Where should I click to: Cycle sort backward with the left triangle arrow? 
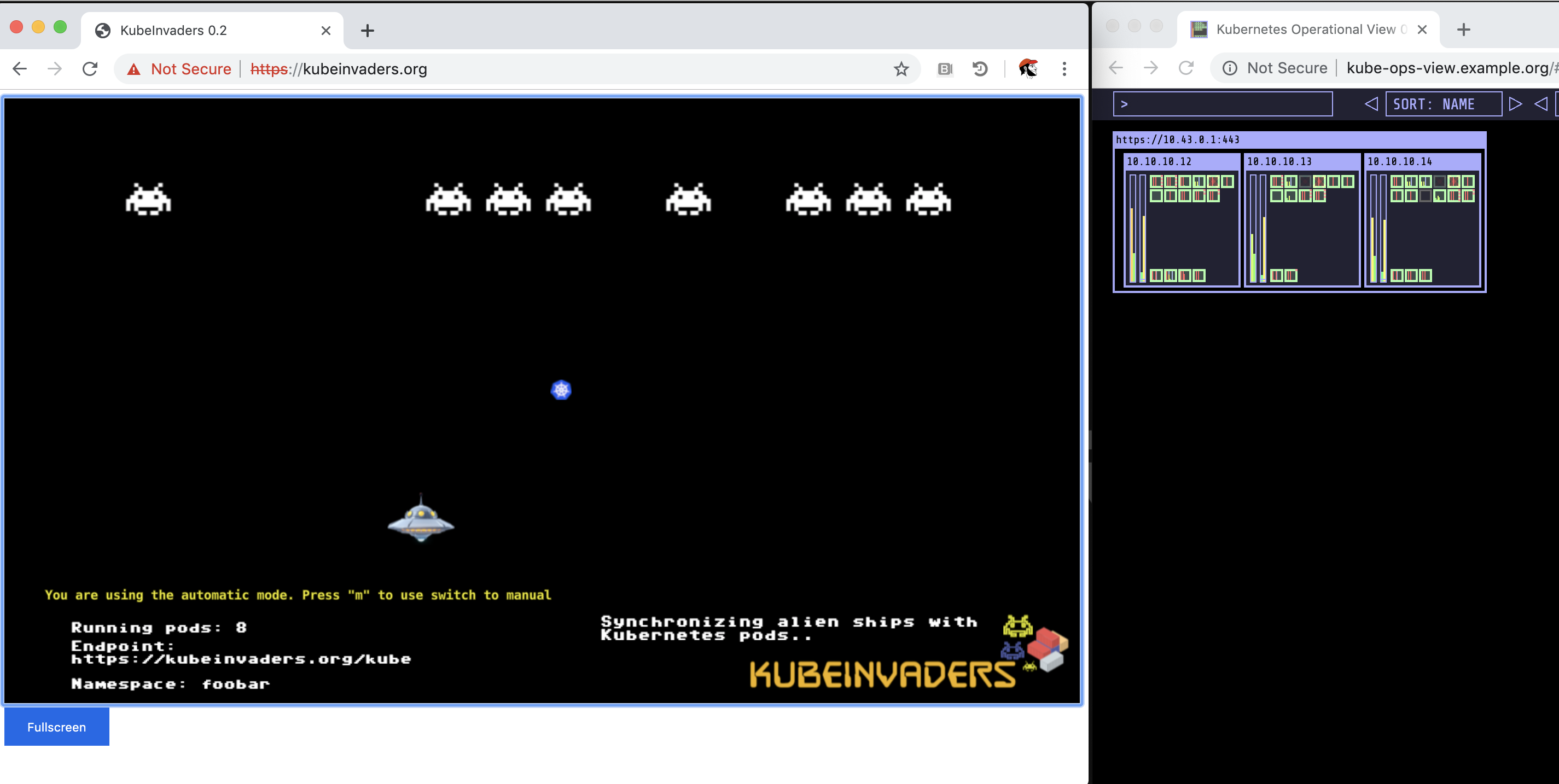[1371, 103]
